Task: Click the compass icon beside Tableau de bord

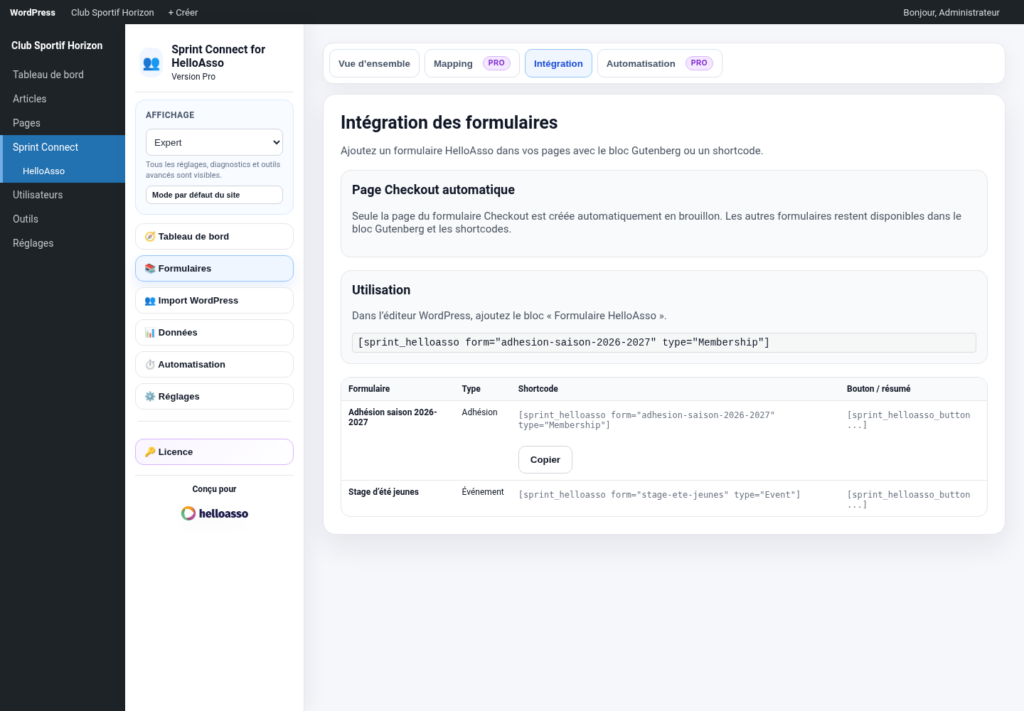Action: (150, 236)
